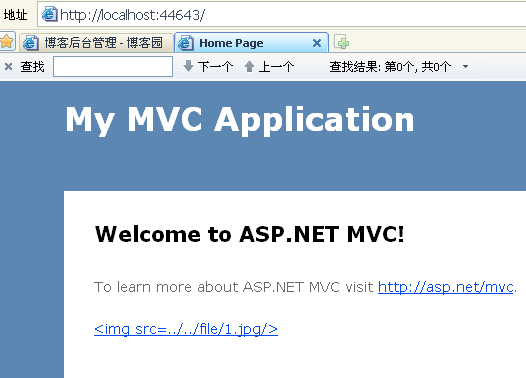Screen dimensions: 526x378
Task: Open a new tab with plus icon
Action: 341,43
